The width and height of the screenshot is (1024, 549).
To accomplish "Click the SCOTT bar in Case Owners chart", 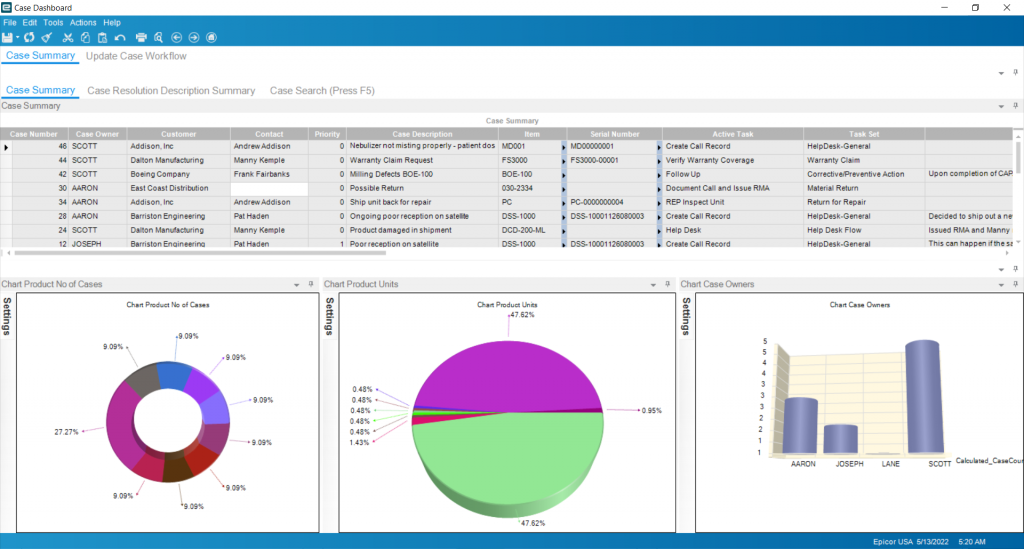I will [923, 397].
